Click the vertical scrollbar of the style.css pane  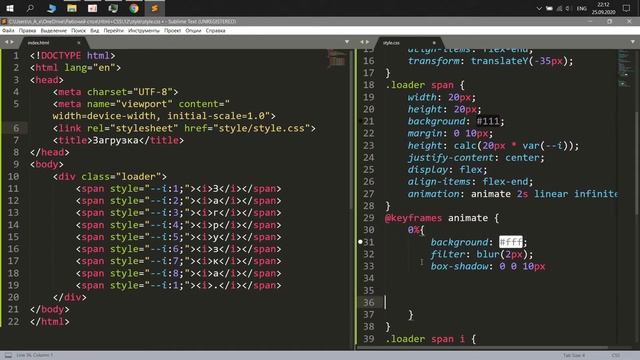(x=637, y=163)
